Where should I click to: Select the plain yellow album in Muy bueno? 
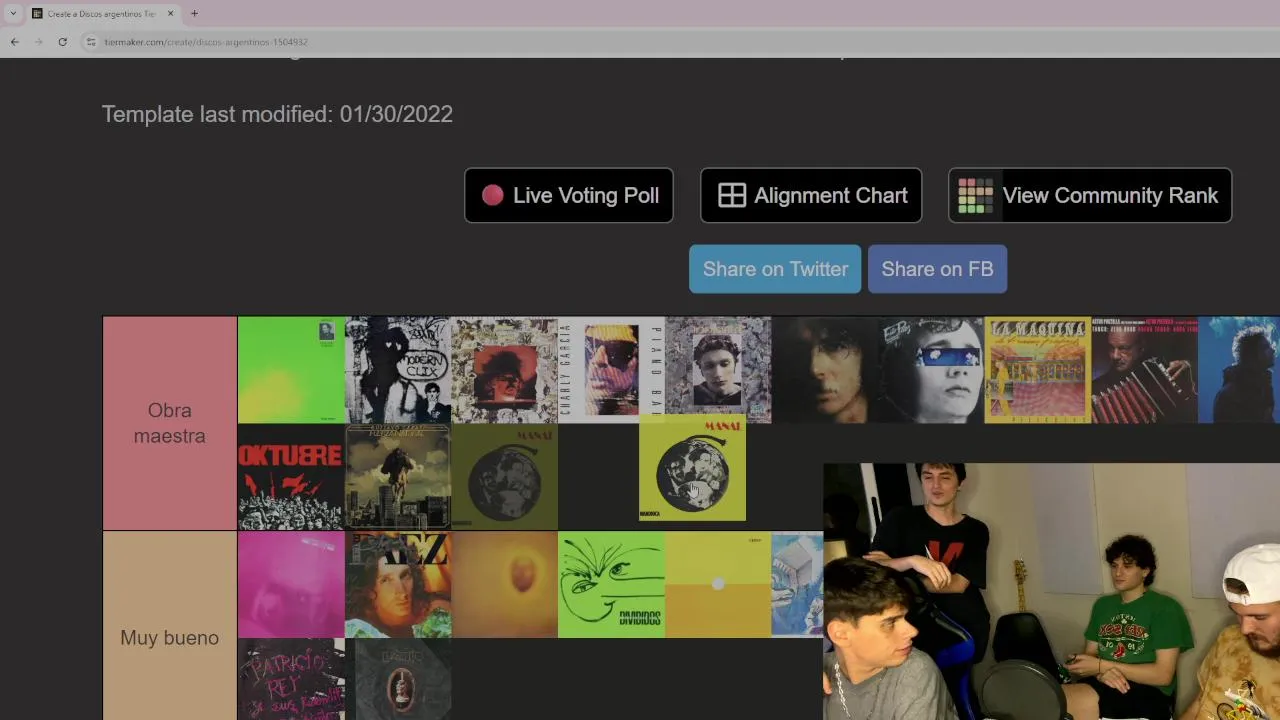click(718, 584)
